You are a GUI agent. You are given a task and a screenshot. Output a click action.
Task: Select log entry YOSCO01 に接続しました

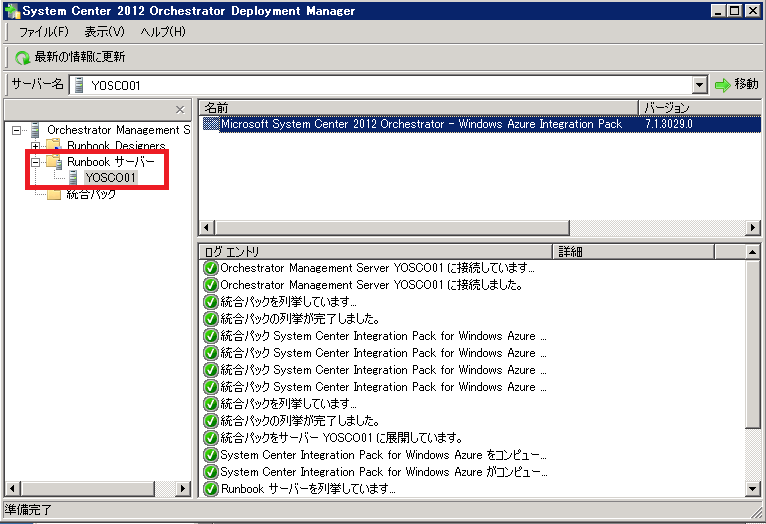371,285
